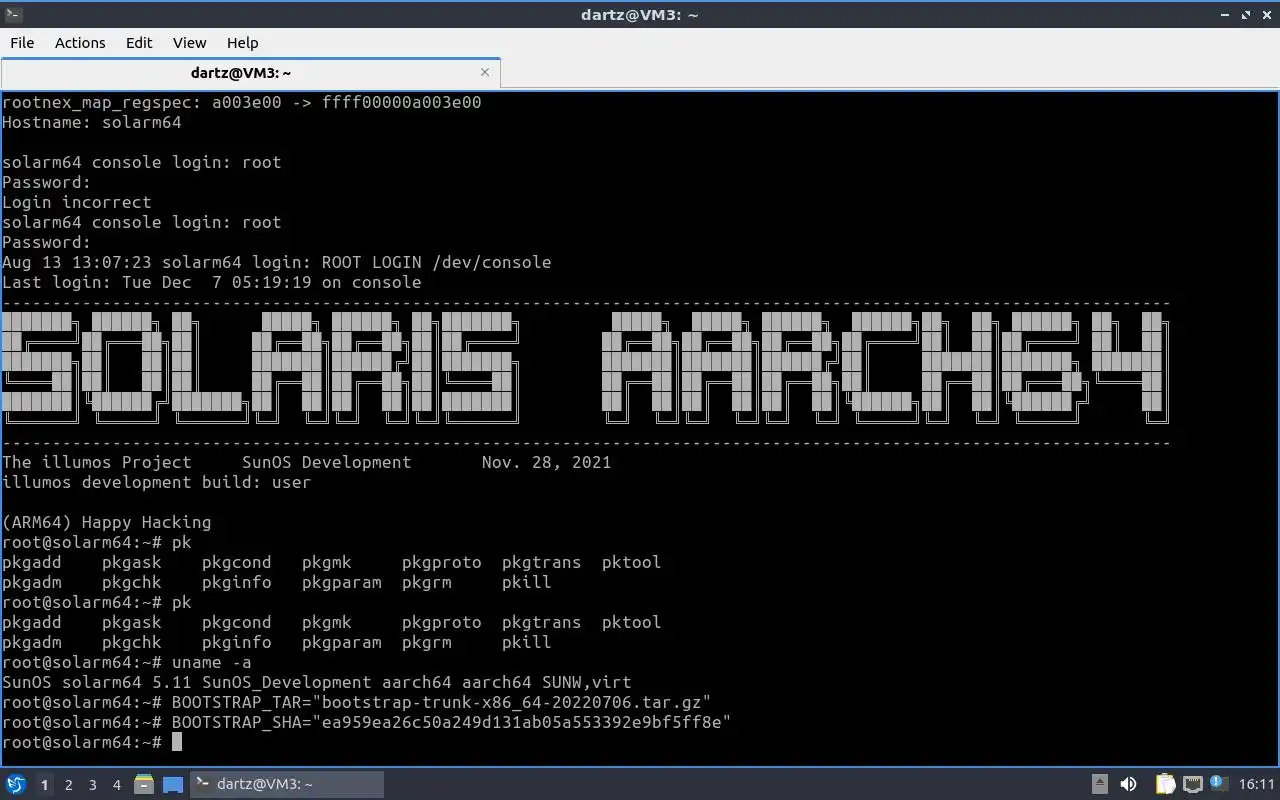Maximize the terminal window
The image size is (1280, 800).
[1246, 14]
